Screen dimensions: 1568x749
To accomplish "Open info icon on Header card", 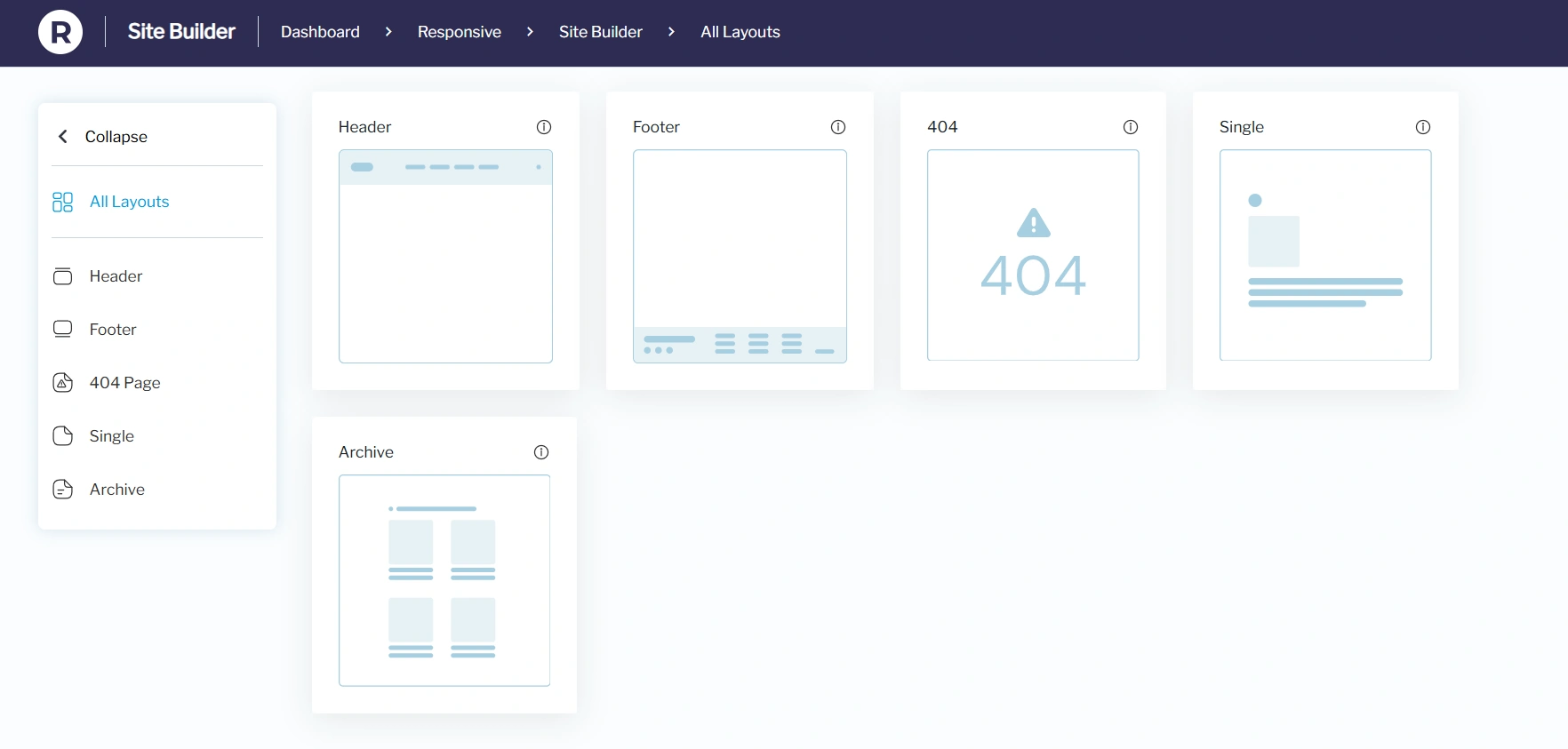I will point(544,127).
